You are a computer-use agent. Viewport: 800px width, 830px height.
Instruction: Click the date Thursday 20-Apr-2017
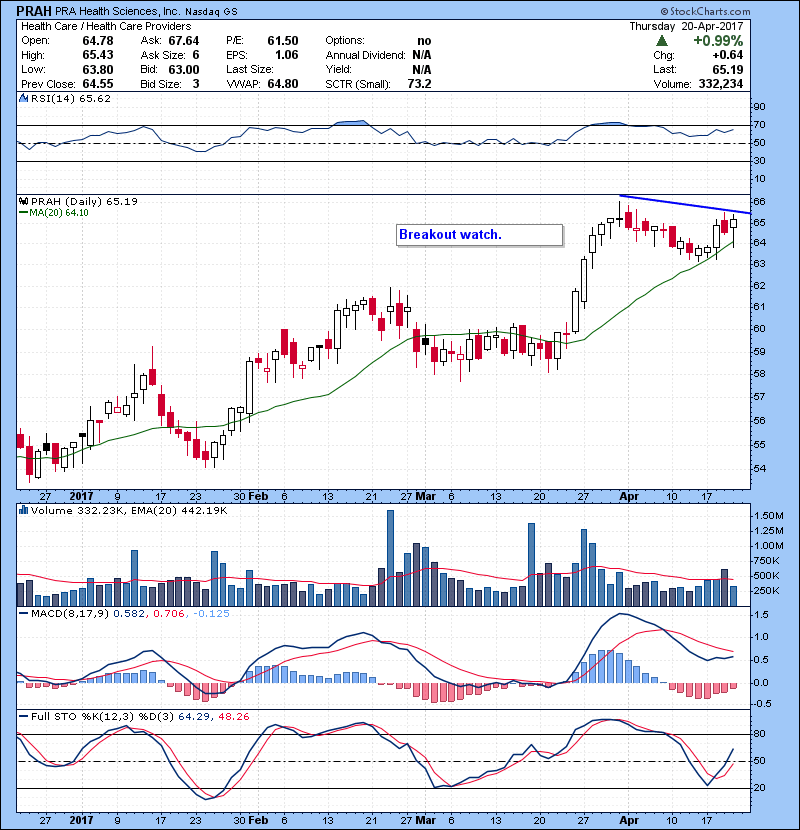(x=686, y=26)
